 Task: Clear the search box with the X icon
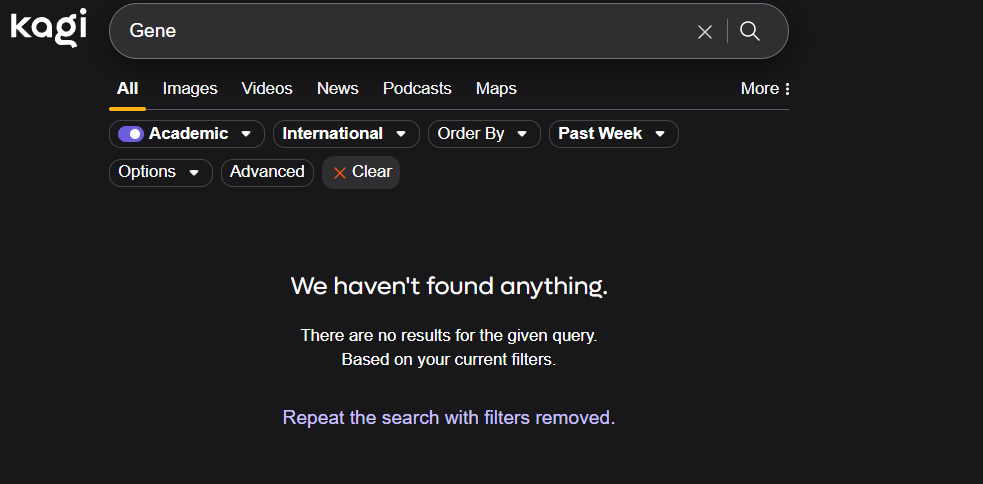click(x=705, y=31)
